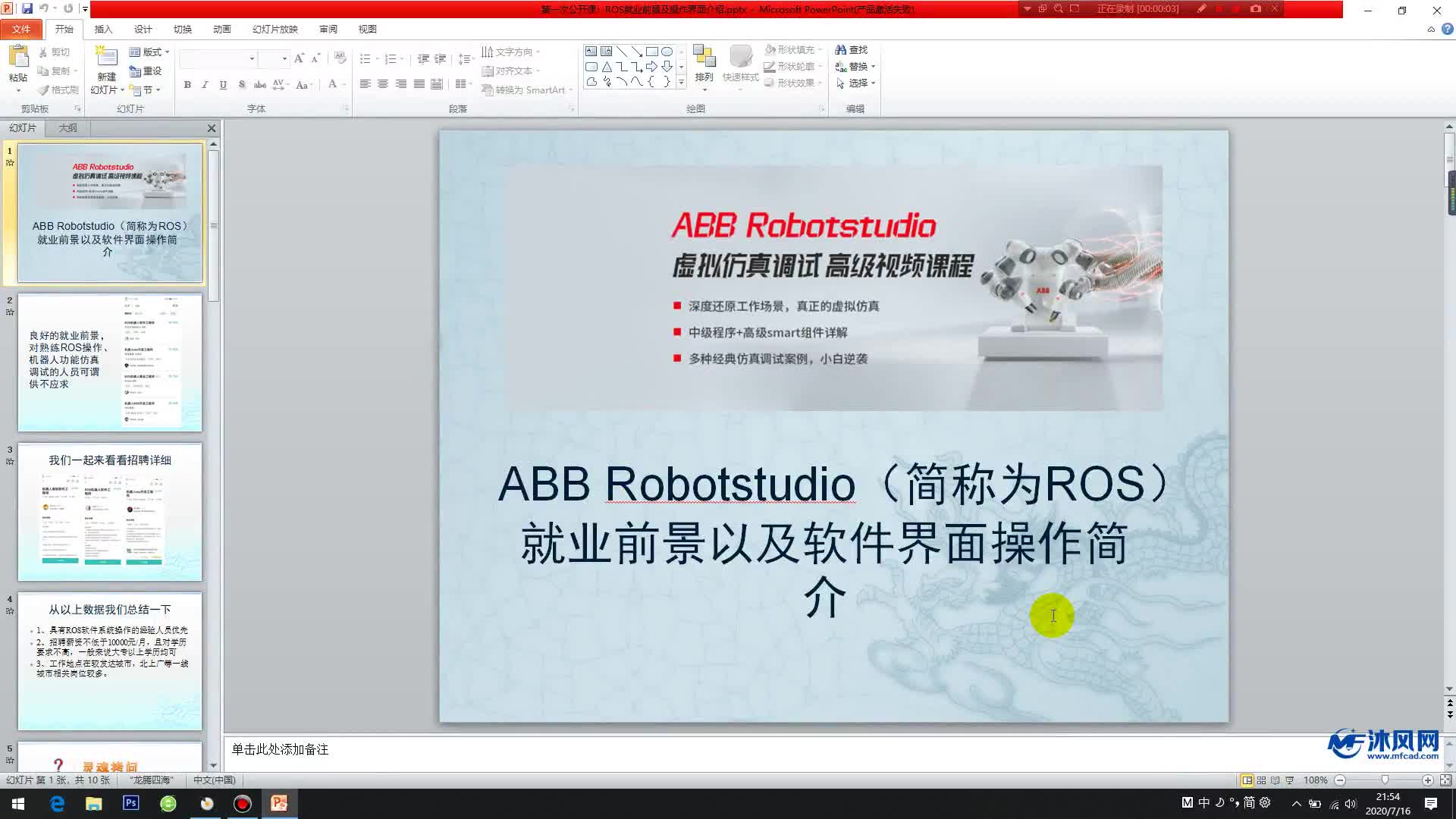Select the Text Box shape
The width and height of the screenshot is (1456, 819).
(x=591, y=52)
